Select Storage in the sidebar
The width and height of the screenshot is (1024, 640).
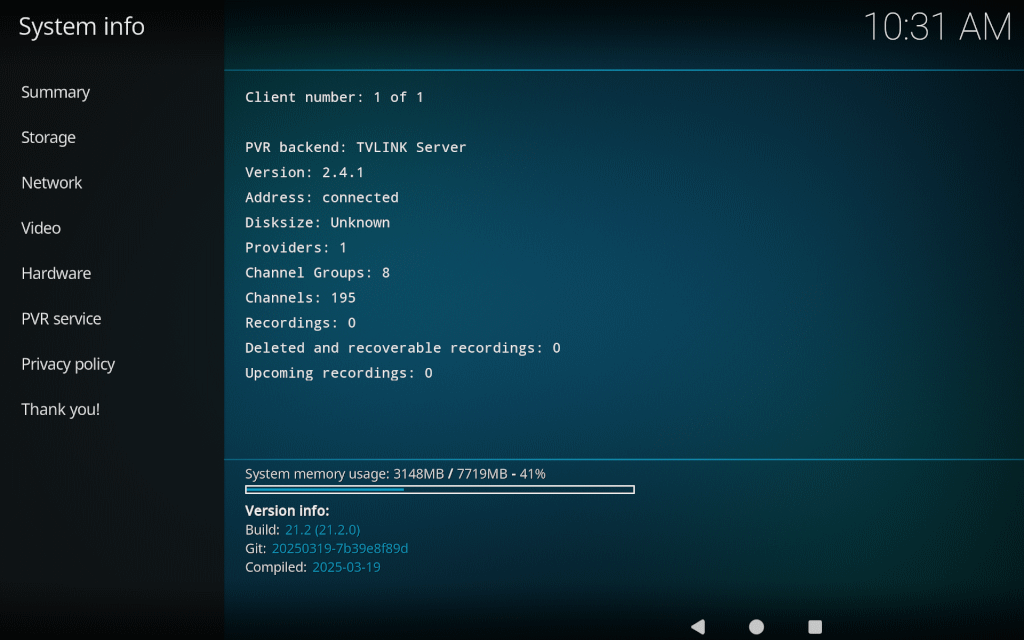48,137
